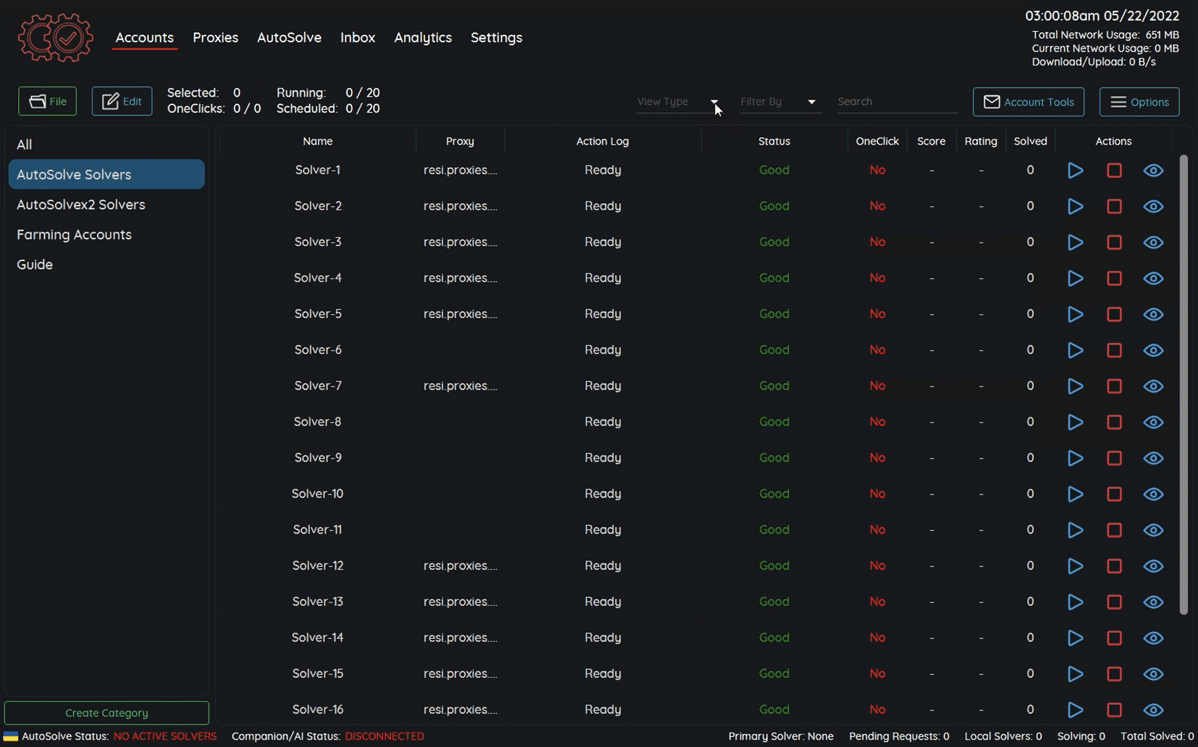This screenshot has height=747, width=1198.
Task: Stop Solver-13 using the red square
Action: point(1114,602)
